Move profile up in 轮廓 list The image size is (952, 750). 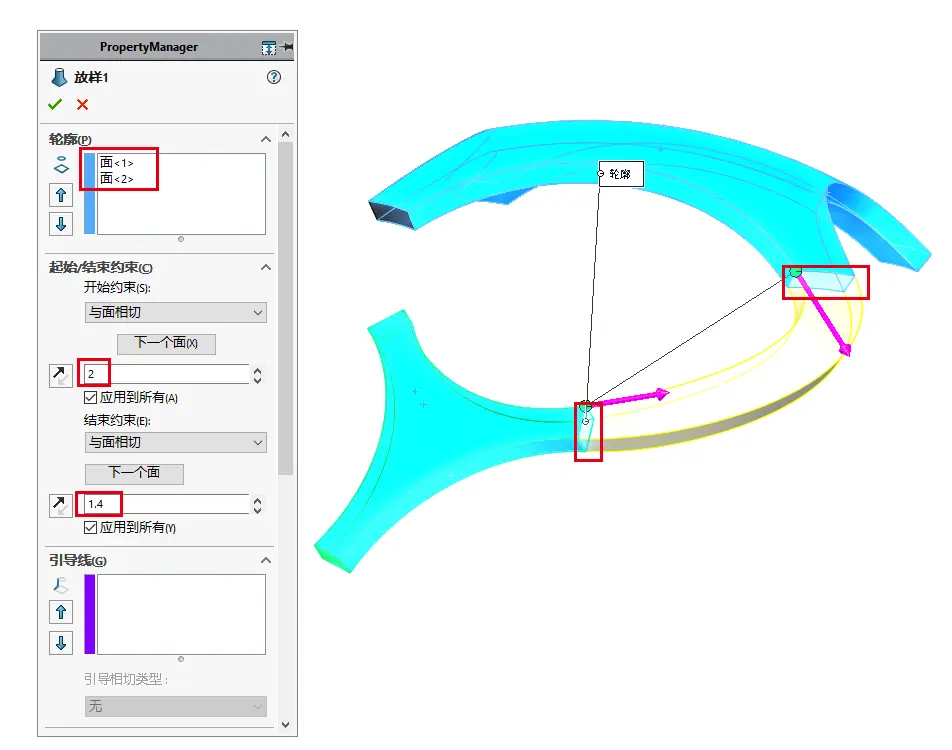[x=61, y=195]
